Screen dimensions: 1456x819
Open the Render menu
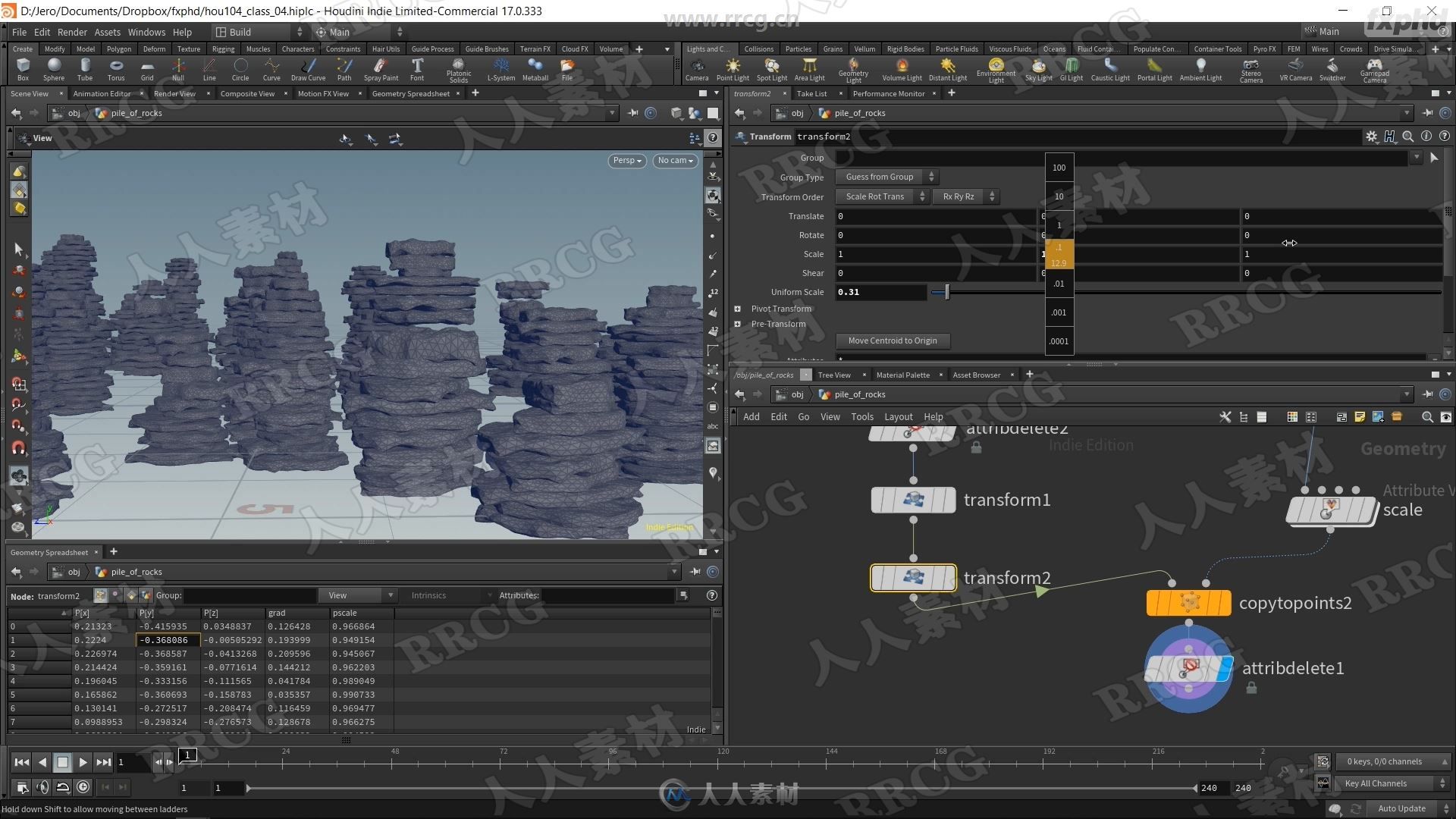click(72, 32)
